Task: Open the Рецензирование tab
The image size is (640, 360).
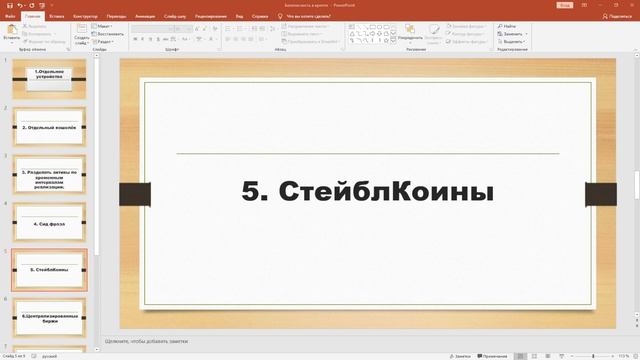Action: tap(211, 16)
